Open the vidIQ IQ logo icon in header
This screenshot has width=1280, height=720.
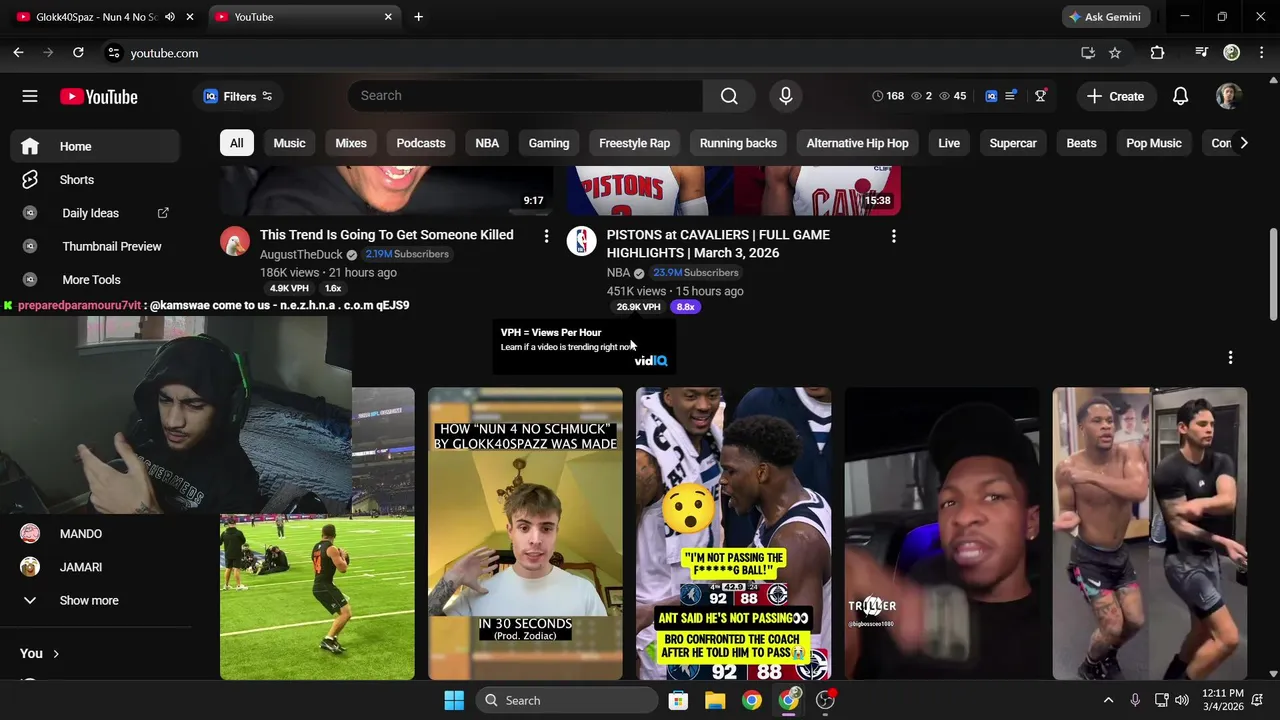click(991, 96)
